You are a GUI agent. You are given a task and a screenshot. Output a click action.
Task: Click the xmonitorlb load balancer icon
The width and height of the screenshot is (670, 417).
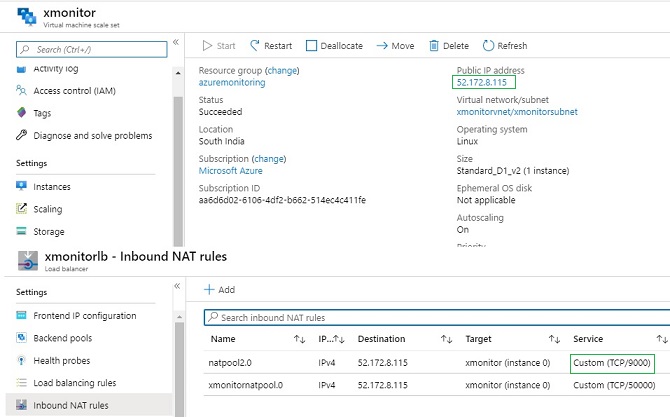coord(28,261)
